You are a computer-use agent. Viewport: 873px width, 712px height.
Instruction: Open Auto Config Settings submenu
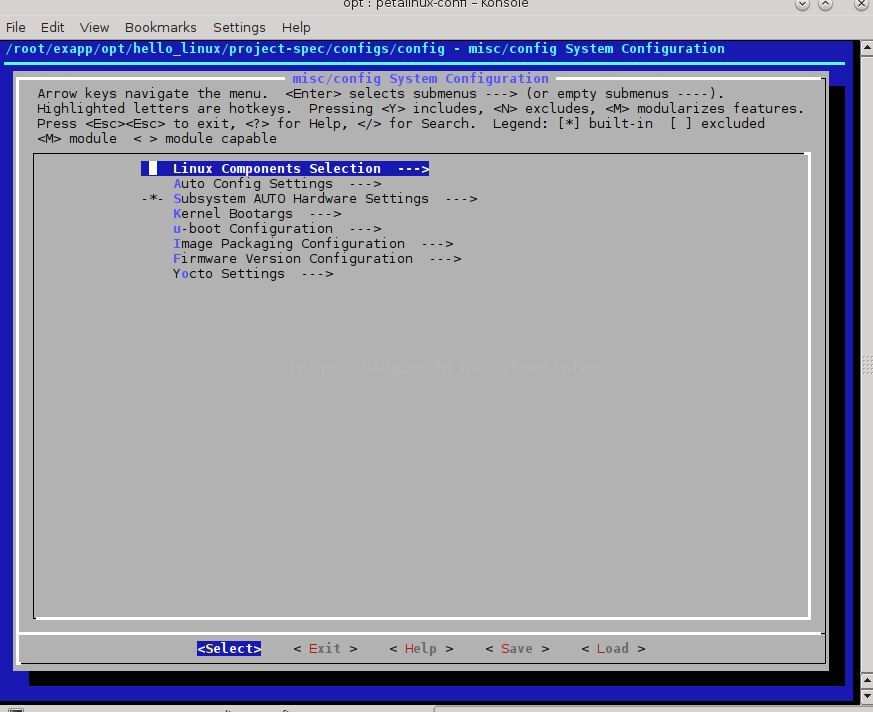coord(277,184)
